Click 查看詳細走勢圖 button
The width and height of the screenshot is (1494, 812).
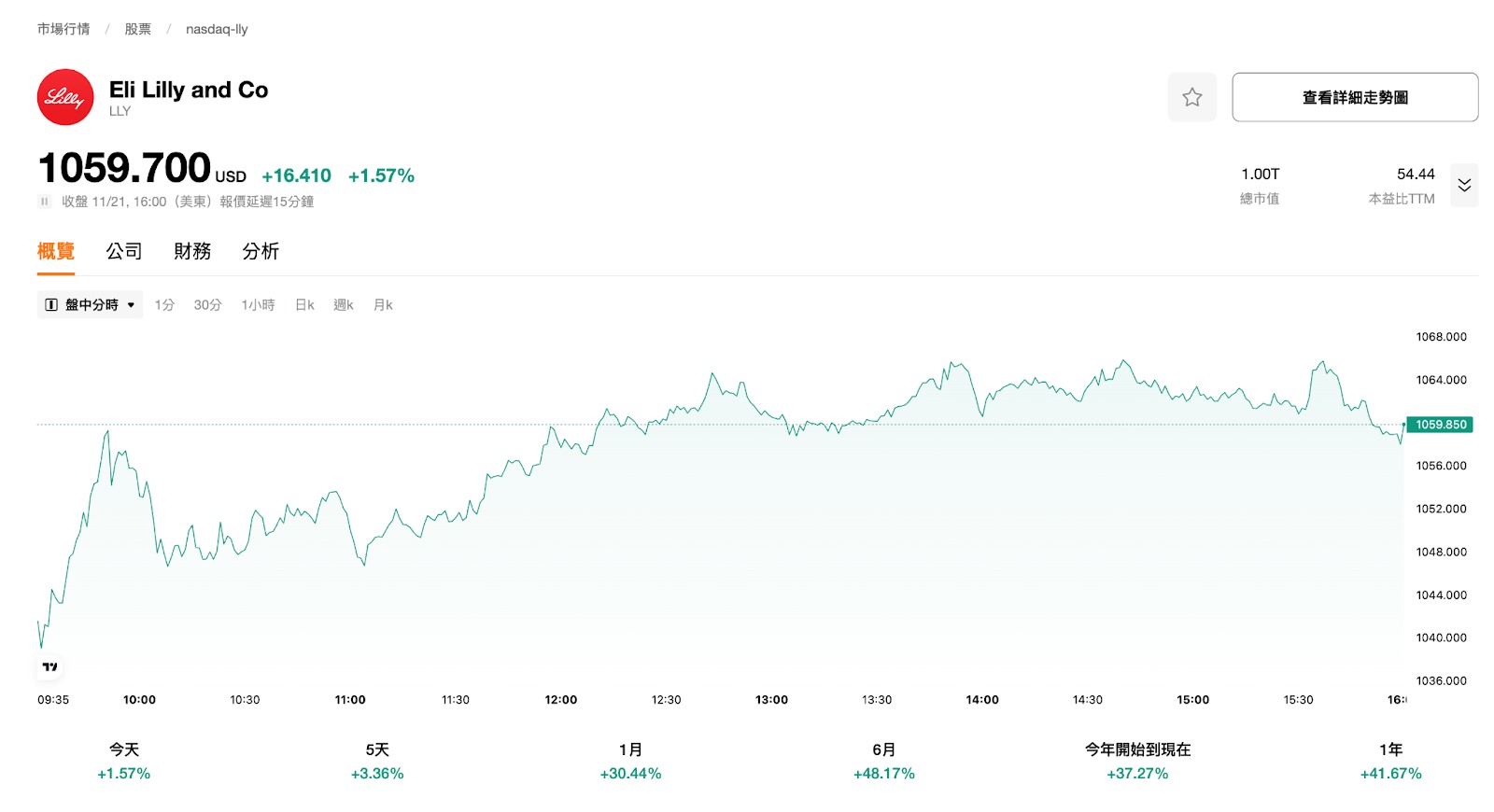click(1354, 97)
